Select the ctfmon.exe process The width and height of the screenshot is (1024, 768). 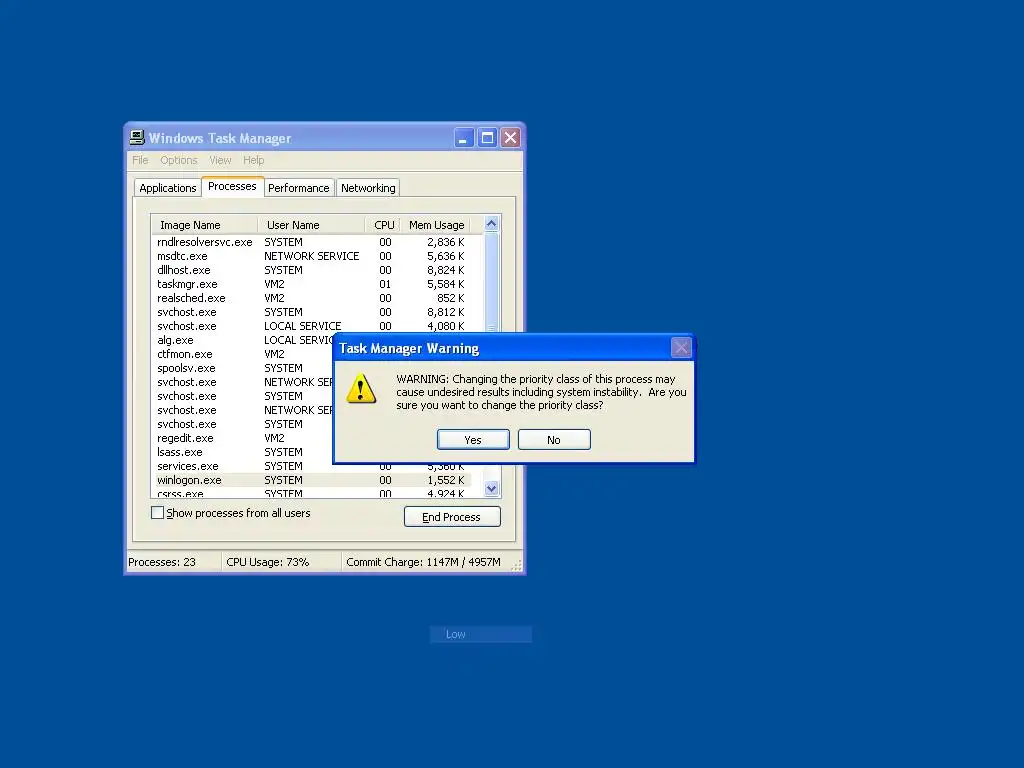243,354
